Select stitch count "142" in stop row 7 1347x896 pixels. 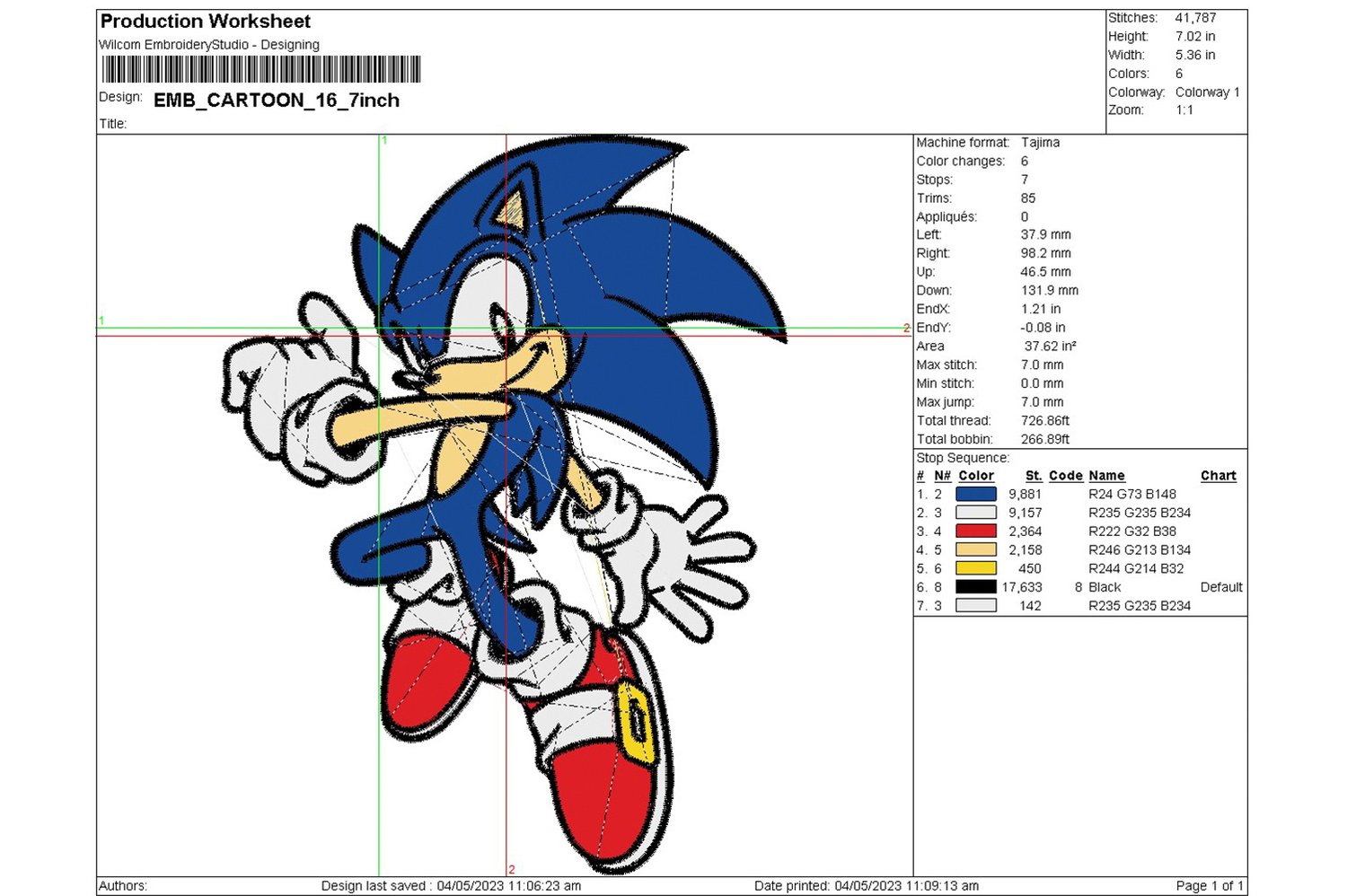click(x=1031, y=606)
